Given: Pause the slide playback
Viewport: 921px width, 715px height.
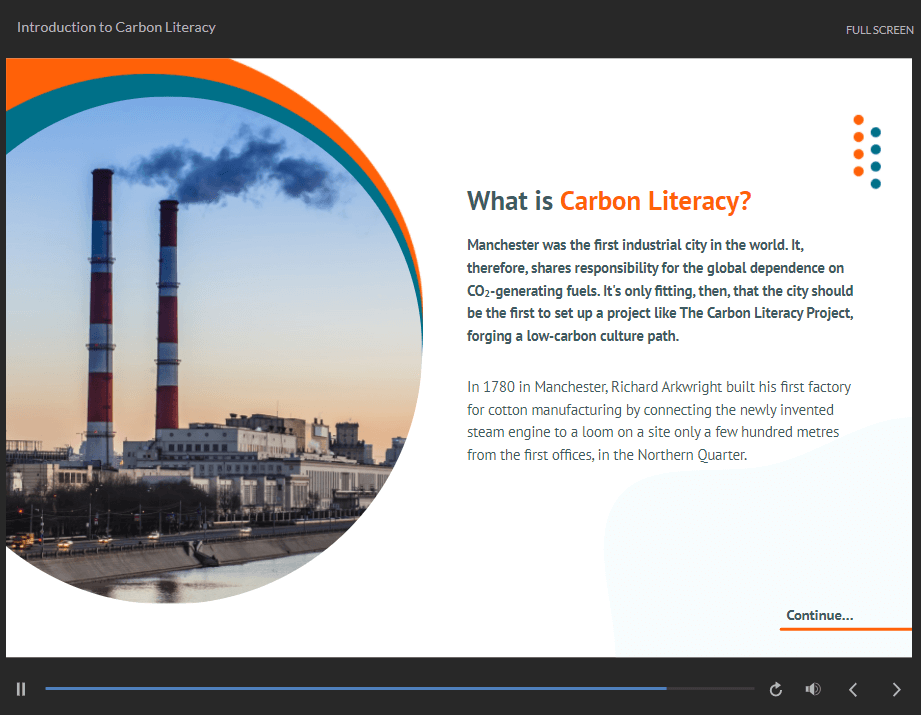Looking at the screenshot, I should tap(21, 689).
